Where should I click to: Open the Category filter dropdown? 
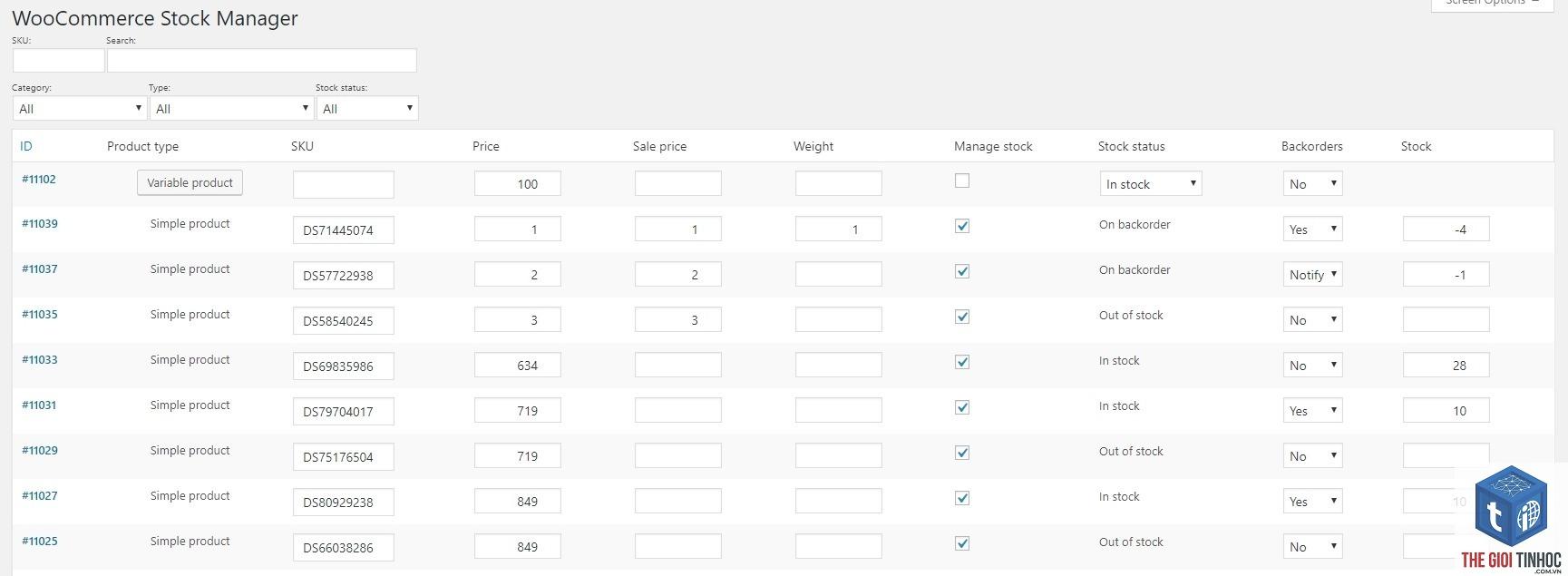tap(79, 108)
